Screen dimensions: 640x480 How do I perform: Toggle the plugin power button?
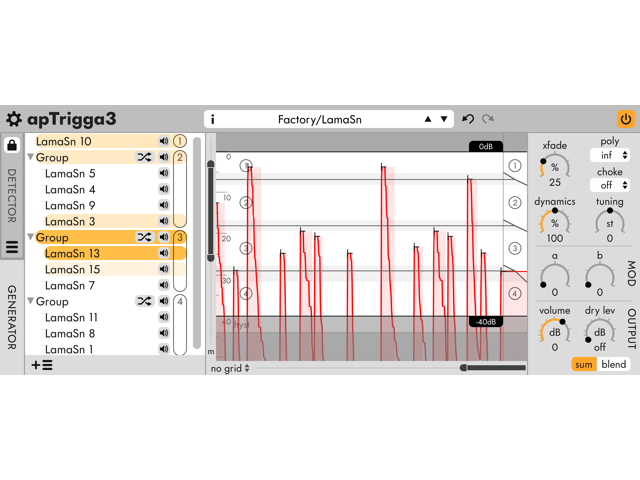coord(626,119)
